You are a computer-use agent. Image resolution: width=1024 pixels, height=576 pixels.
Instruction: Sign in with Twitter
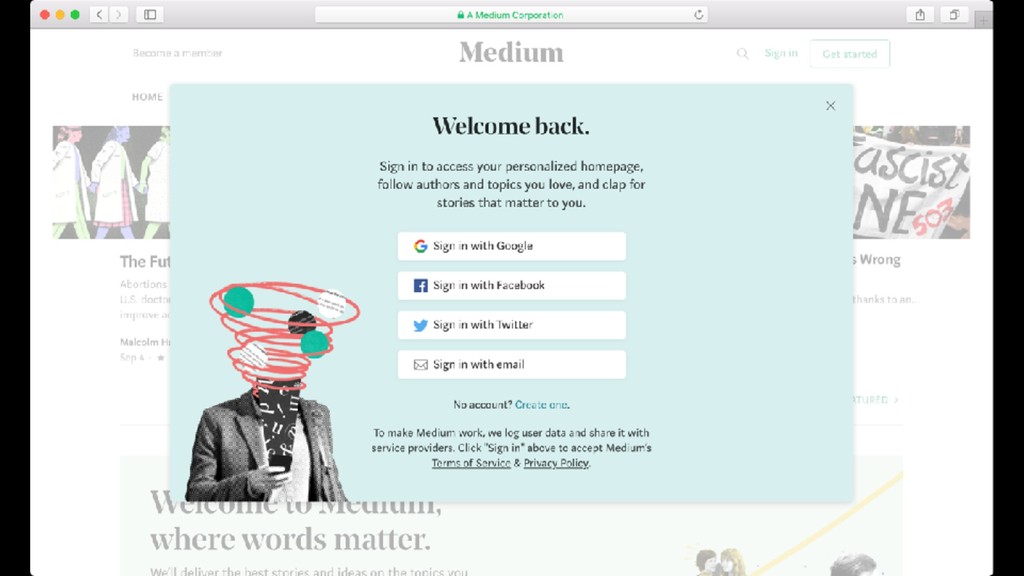point(511,325)
